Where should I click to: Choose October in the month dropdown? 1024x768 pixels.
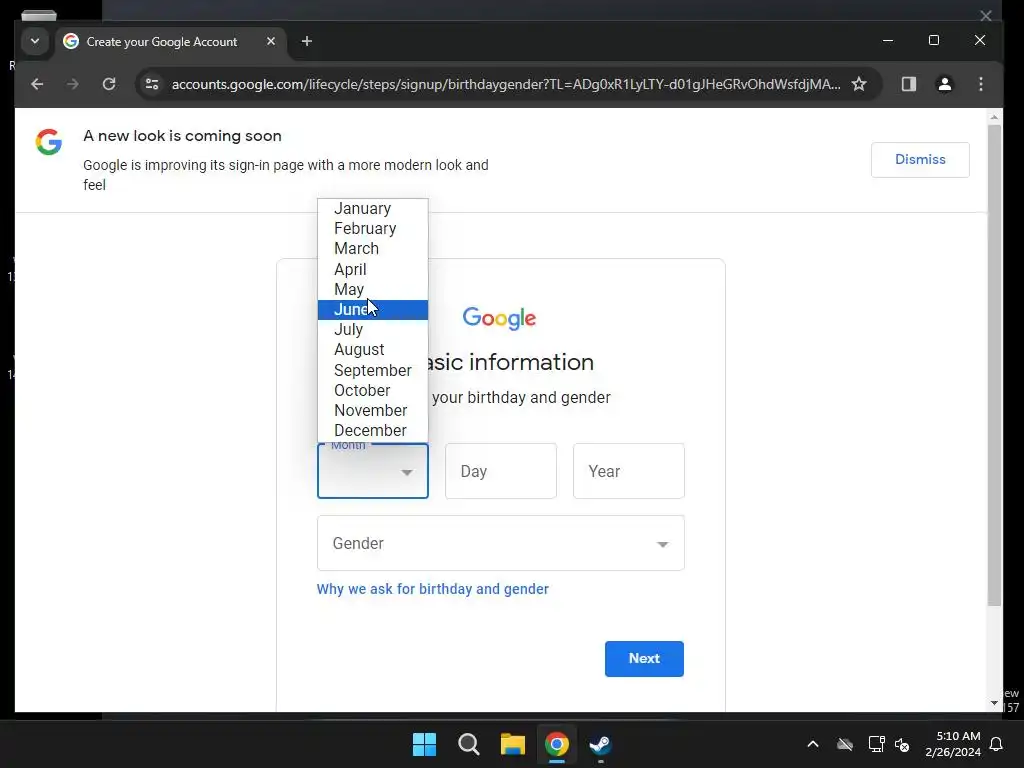372,391
